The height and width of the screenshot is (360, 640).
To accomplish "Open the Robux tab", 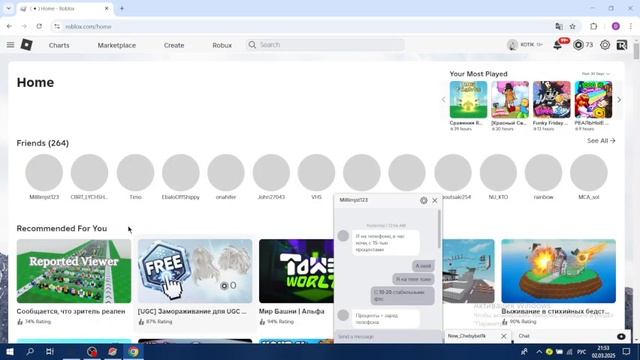I will click(222, 45).
